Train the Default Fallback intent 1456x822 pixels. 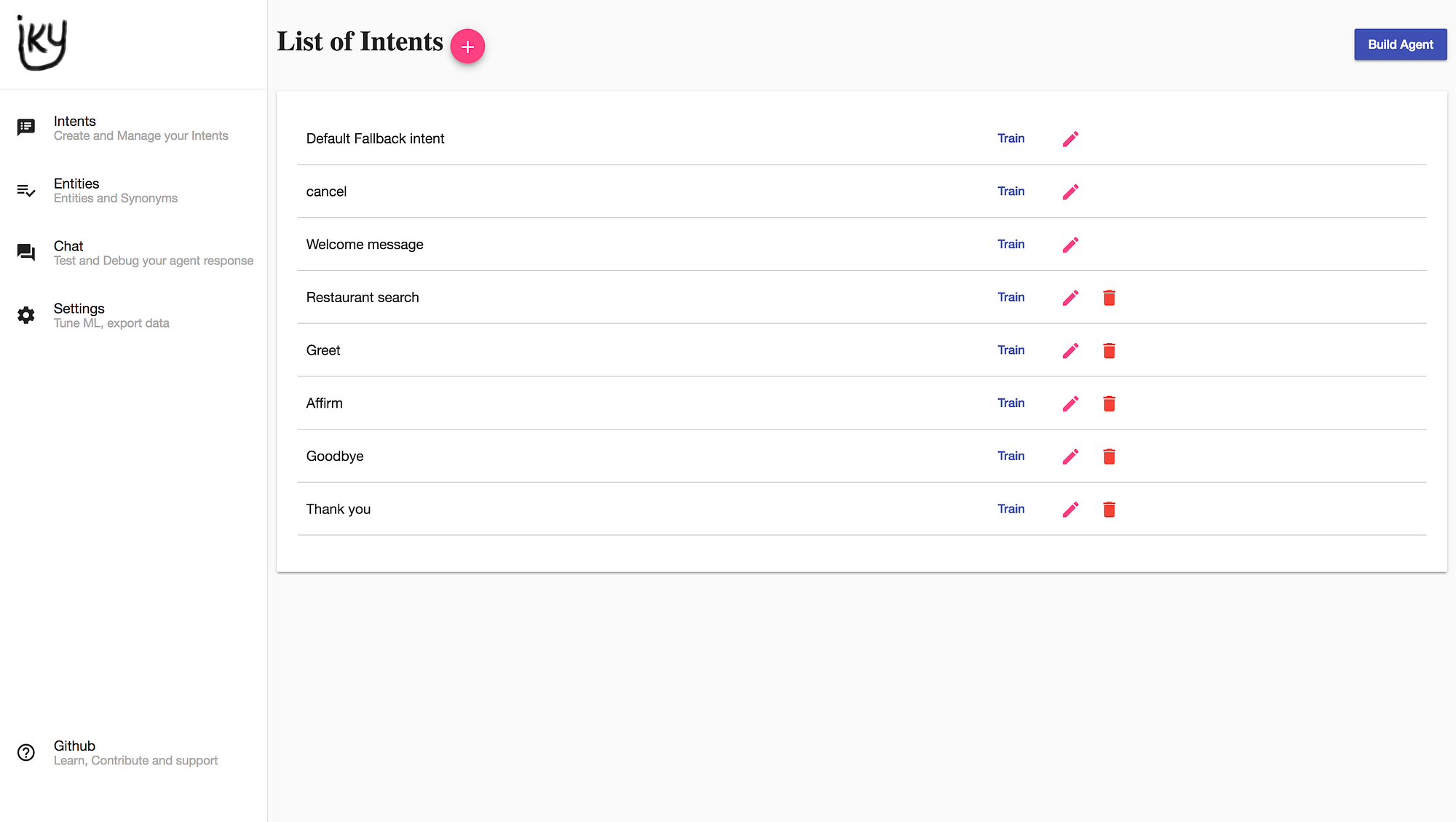pyautogui.click(x=1011, y=138)
